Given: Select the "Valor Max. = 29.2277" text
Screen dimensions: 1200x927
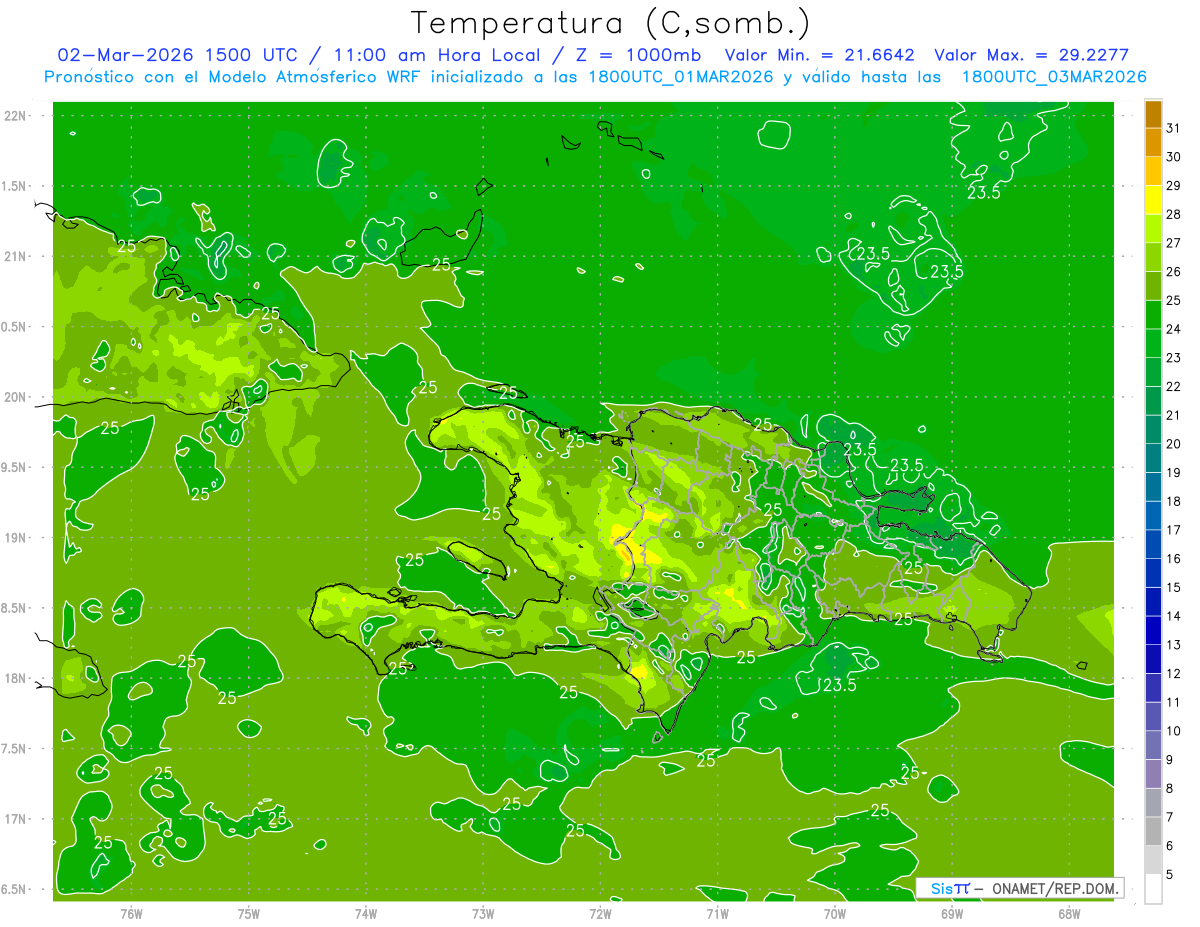Looking at the screenshot, I should point(1031,55).
